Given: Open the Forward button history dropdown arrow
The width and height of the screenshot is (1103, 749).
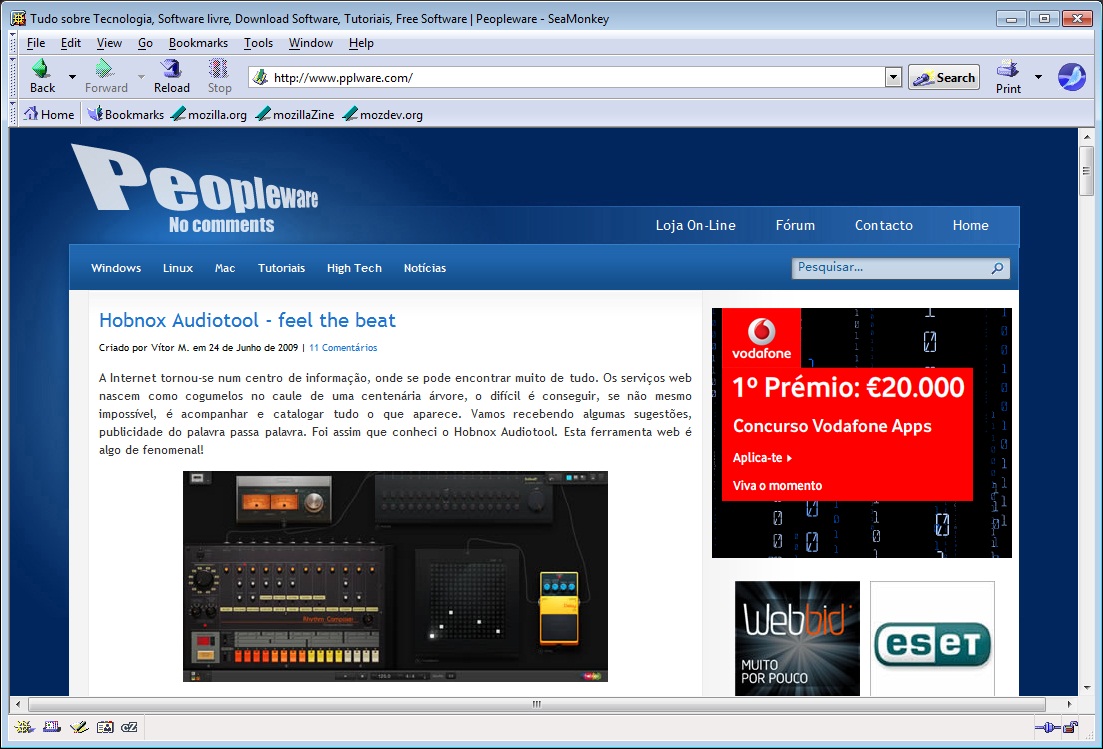Looking at the screenshot, I should coord(141,77).
